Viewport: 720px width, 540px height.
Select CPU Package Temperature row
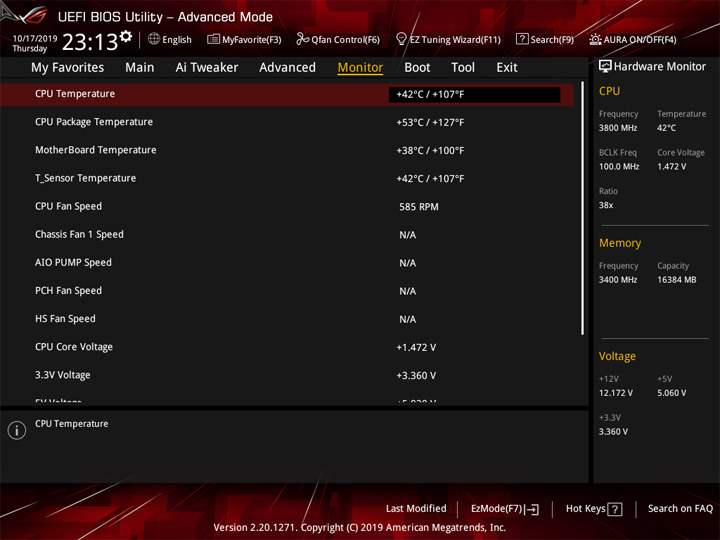coord(287,123)
